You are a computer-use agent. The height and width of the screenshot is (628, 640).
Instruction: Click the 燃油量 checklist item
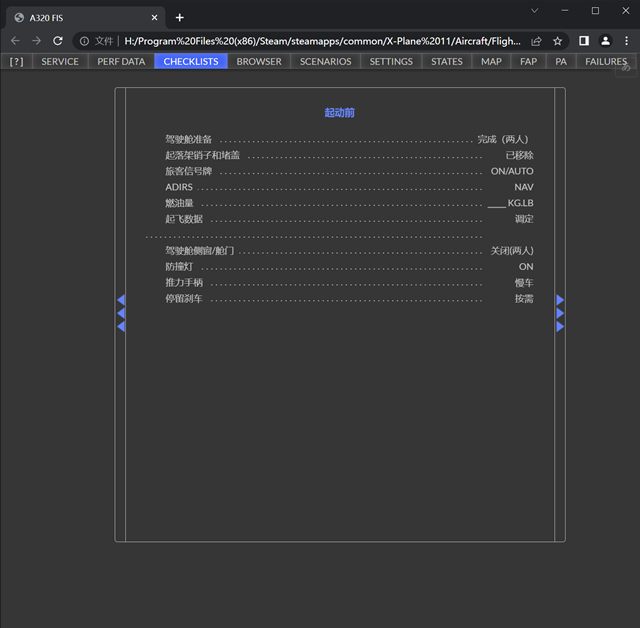(x=179, y=203)
